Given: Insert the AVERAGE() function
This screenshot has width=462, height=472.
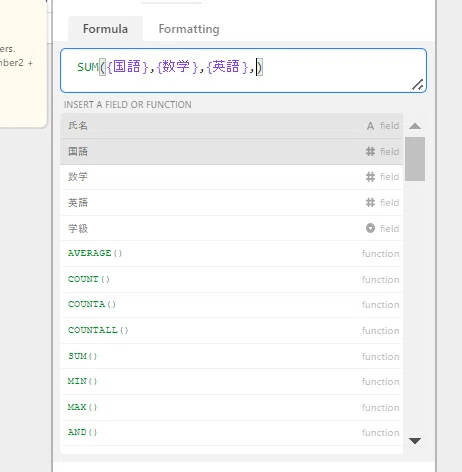Looking at the screenshot, I should click(231, 254).
